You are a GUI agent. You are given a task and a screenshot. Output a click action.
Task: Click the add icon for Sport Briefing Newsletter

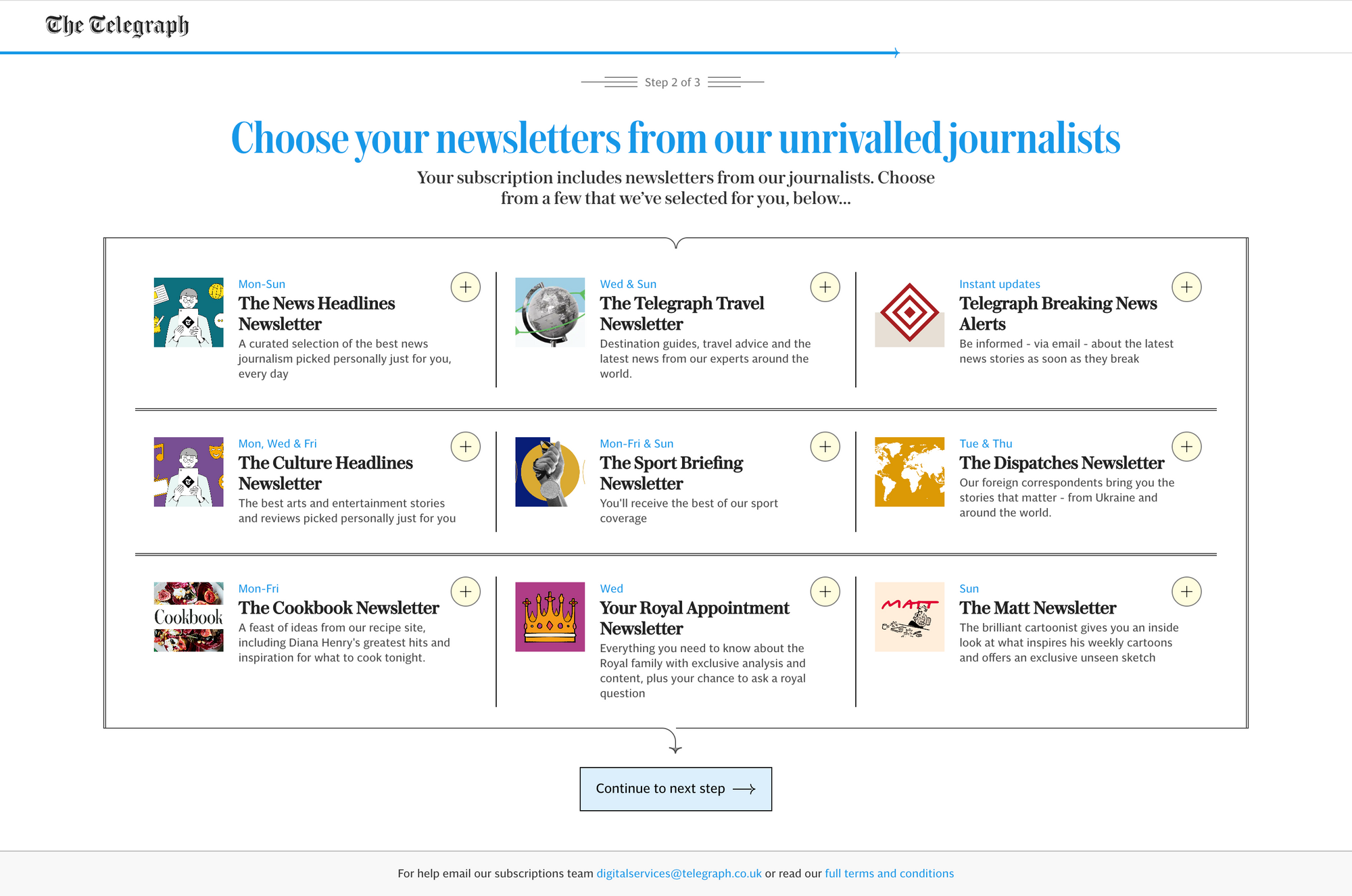pos(826,447)
